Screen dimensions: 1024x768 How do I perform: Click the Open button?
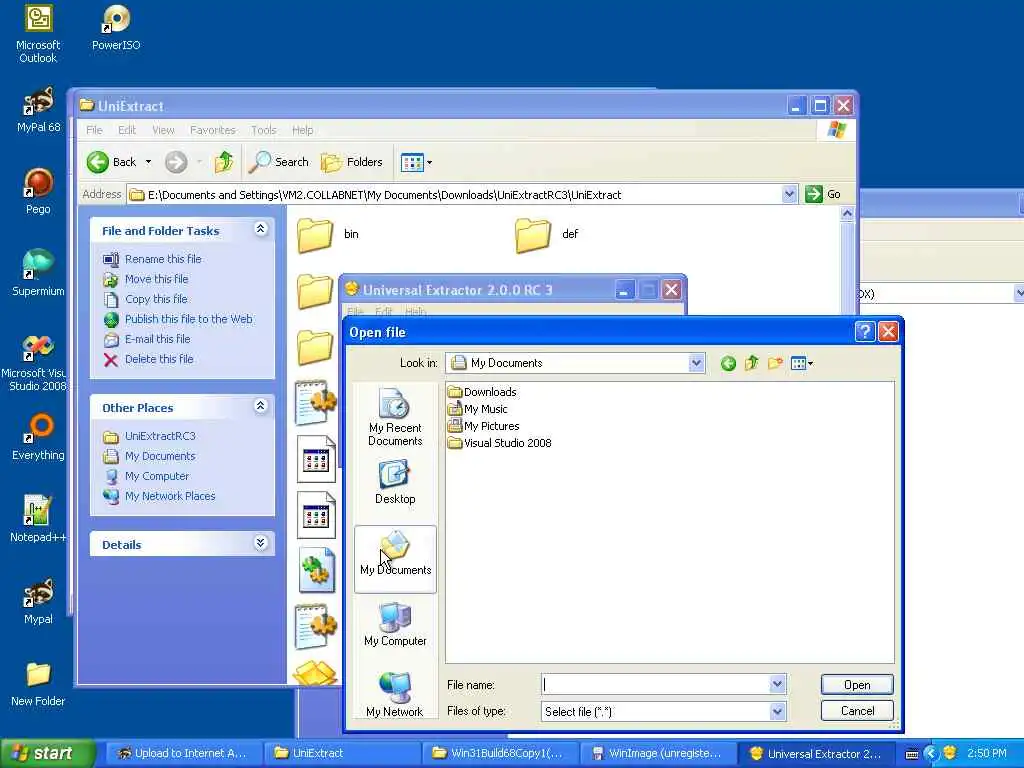point(857,684)
